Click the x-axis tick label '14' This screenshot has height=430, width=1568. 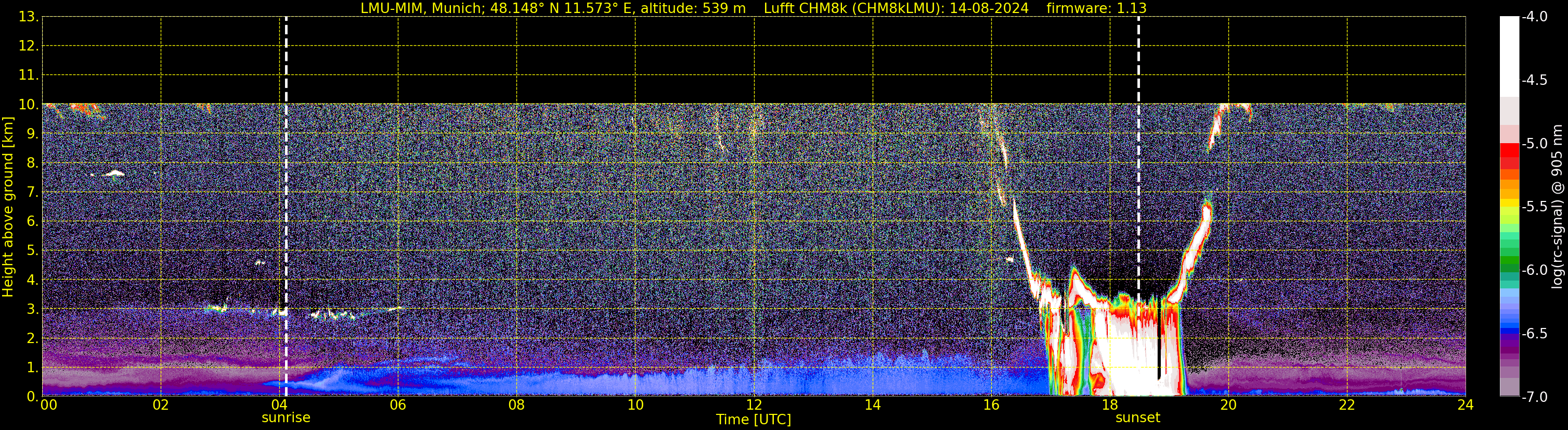[873, 405]
